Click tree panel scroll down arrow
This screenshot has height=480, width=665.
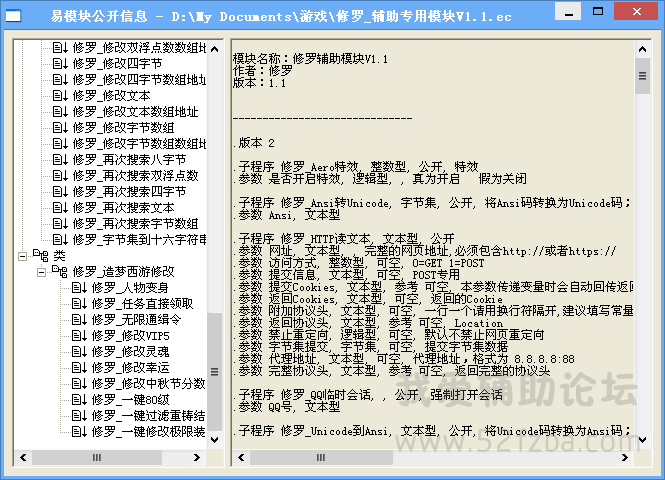point(215,439)
